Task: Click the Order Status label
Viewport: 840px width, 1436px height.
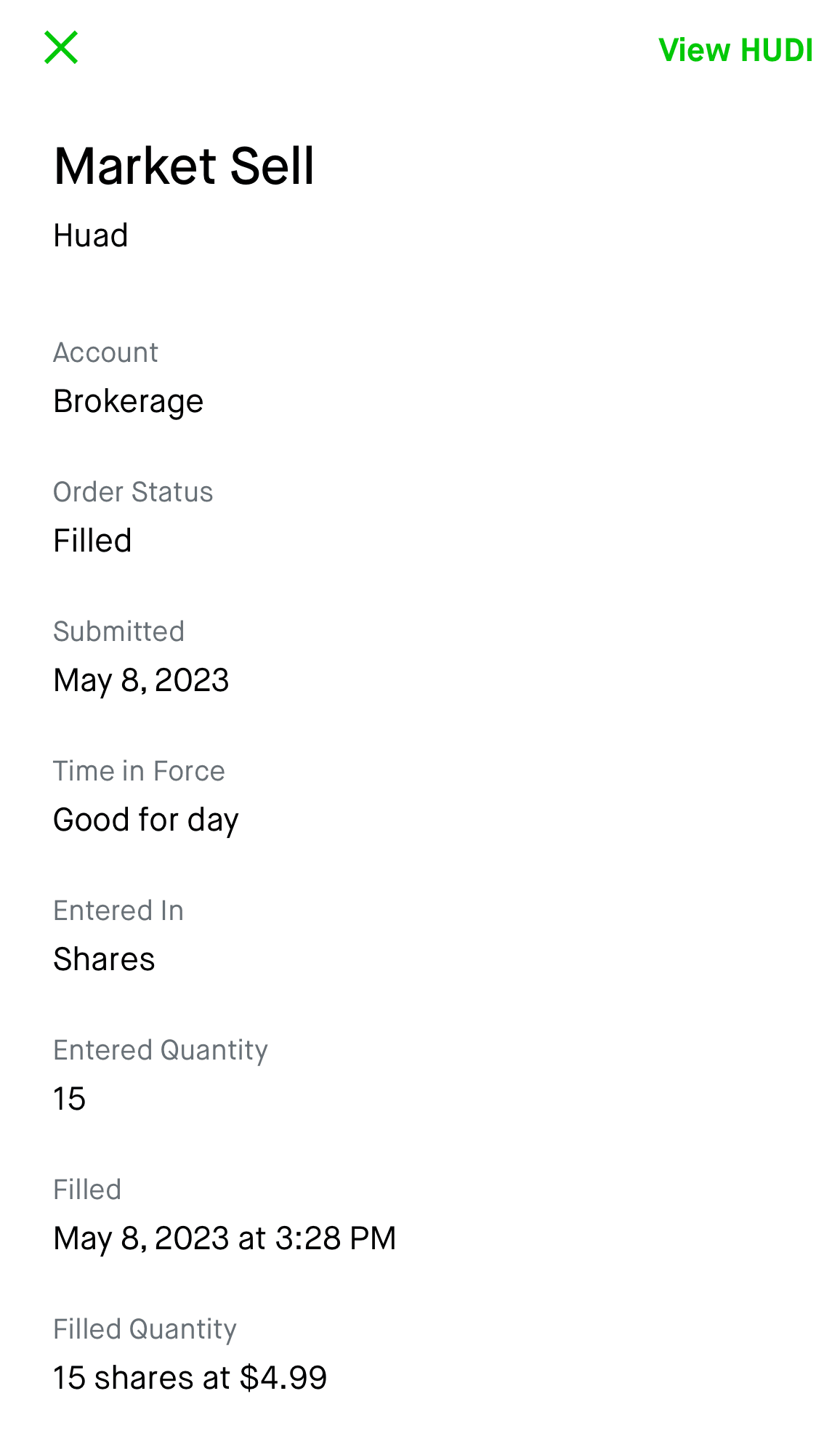Action: coord(133,492)
